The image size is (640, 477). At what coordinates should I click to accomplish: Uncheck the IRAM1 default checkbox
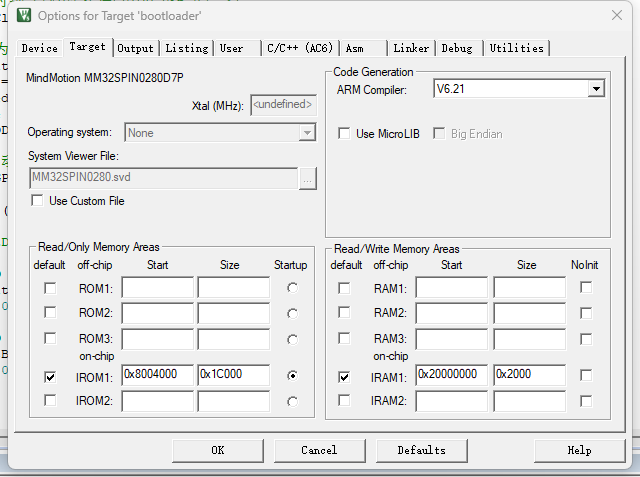344,377
